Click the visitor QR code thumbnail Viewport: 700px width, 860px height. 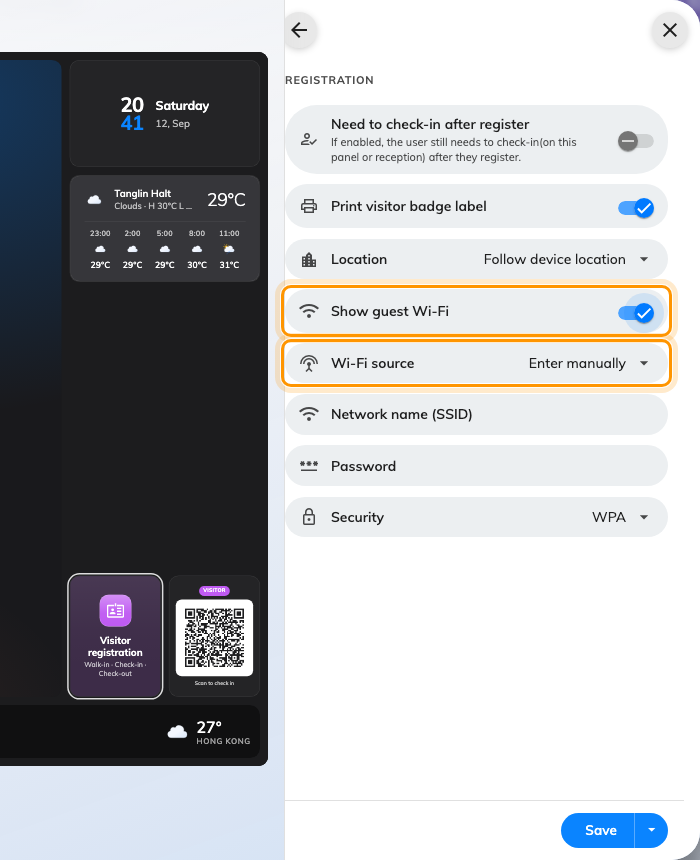214,638
